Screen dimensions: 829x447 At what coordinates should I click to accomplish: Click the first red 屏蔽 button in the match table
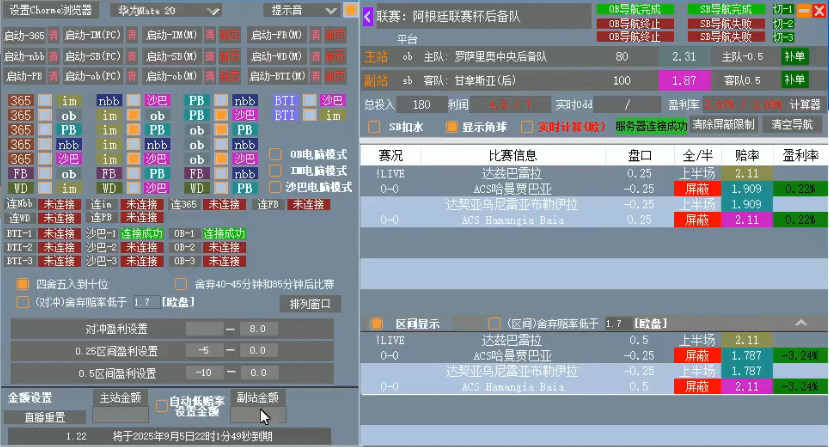click(699, 188)
